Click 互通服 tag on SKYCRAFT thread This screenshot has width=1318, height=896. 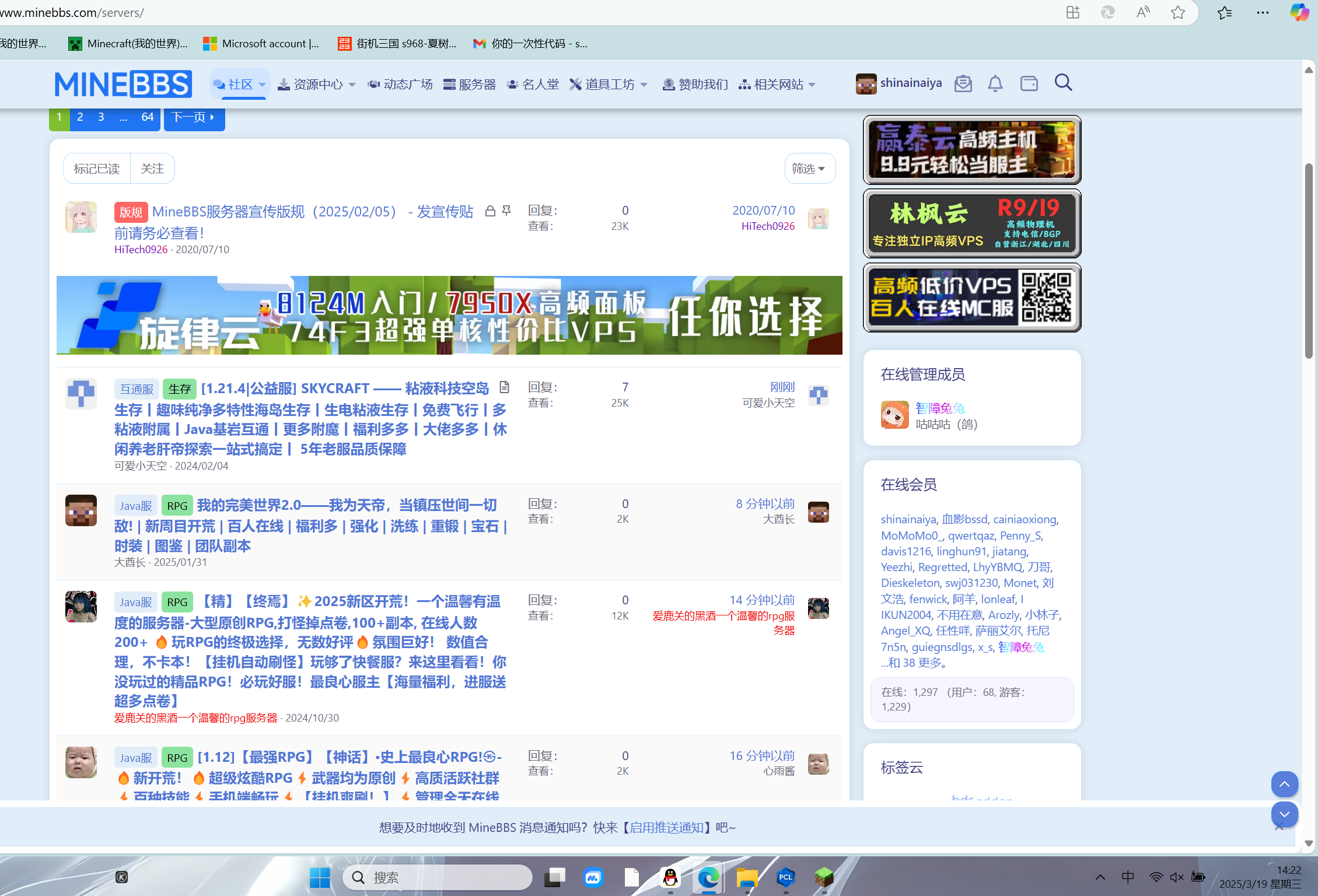pos(137,388)
